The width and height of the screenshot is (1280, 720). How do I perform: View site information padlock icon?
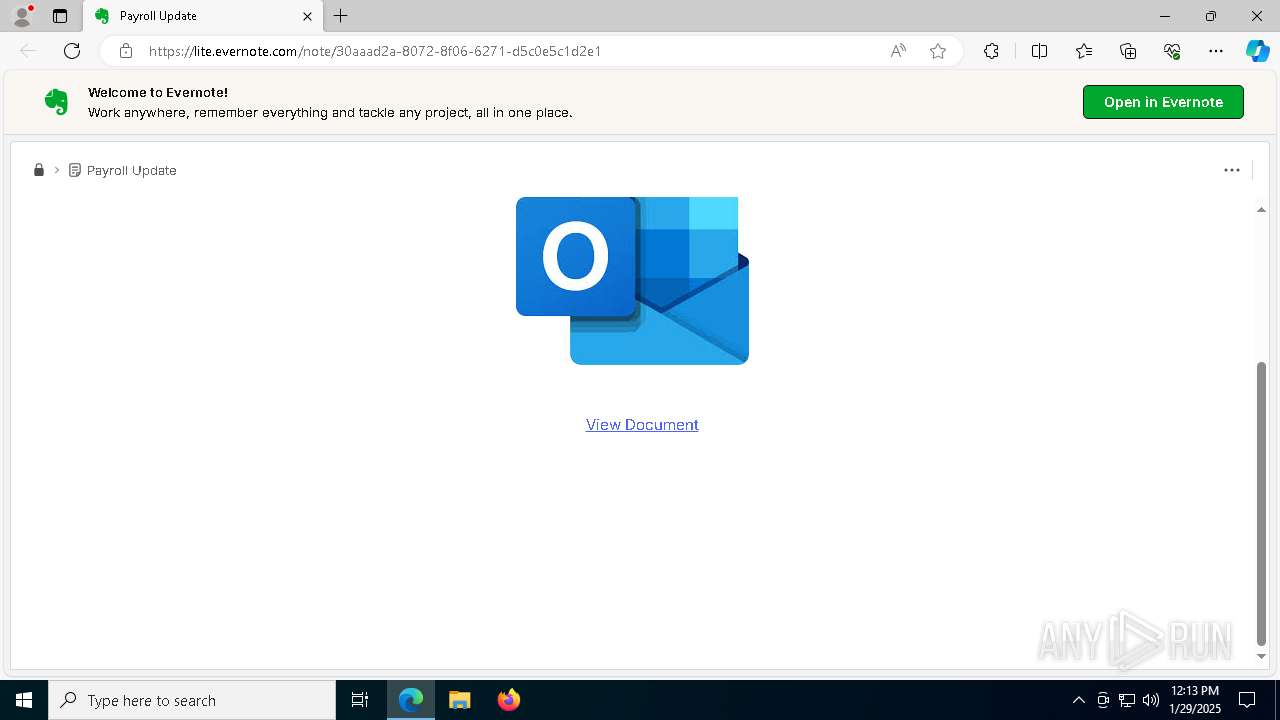126,51
